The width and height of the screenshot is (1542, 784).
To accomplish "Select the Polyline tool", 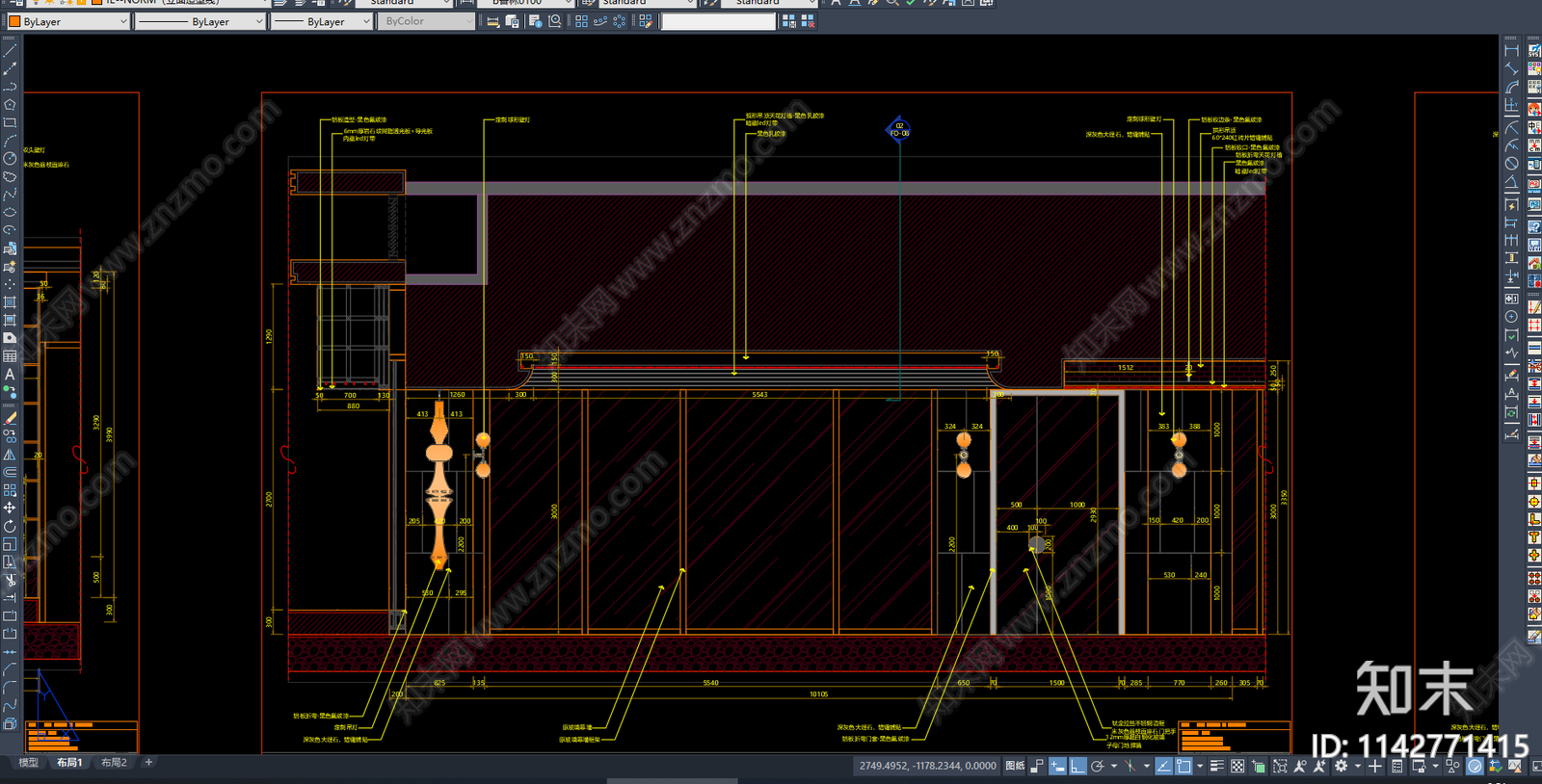I will tap(10, 87).
